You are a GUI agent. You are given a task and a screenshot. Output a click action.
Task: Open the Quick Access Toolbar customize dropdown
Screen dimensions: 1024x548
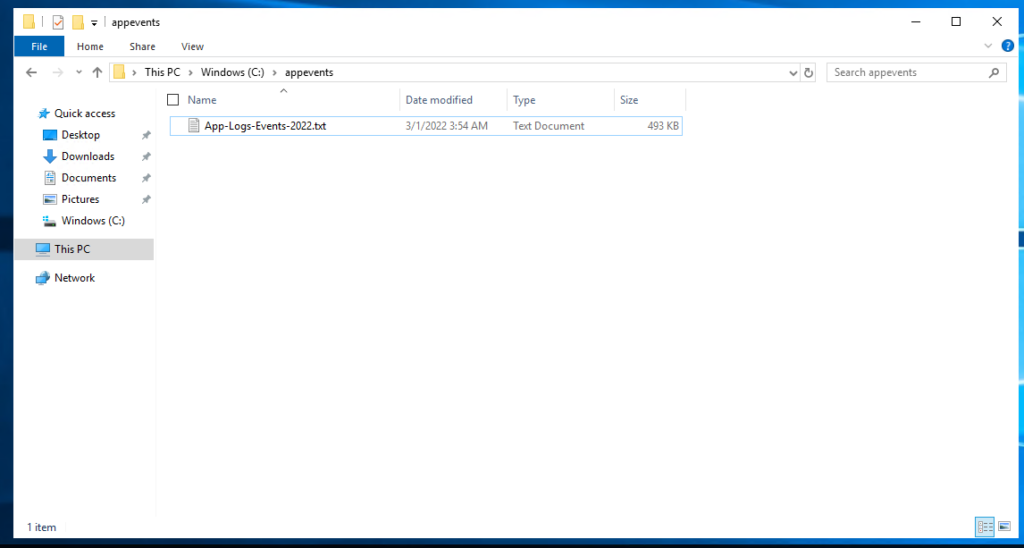pyautogui.click(x=94, y=22)
